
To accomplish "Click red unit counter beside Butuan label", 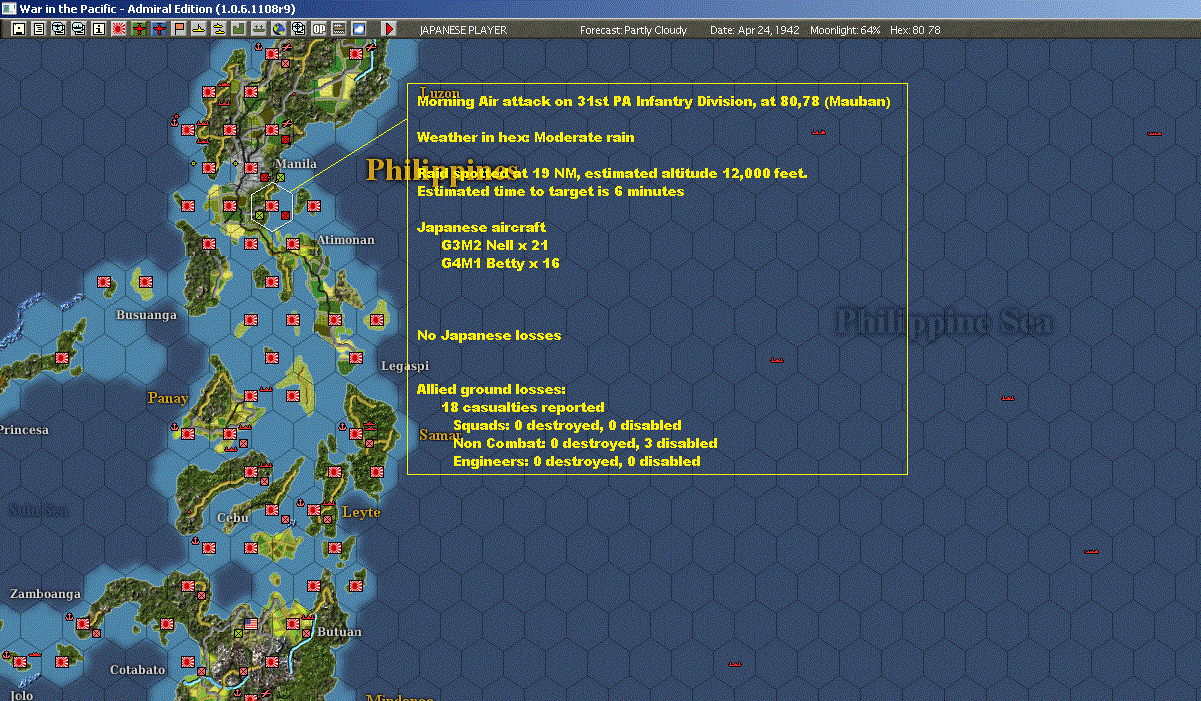I will [306, 633].
